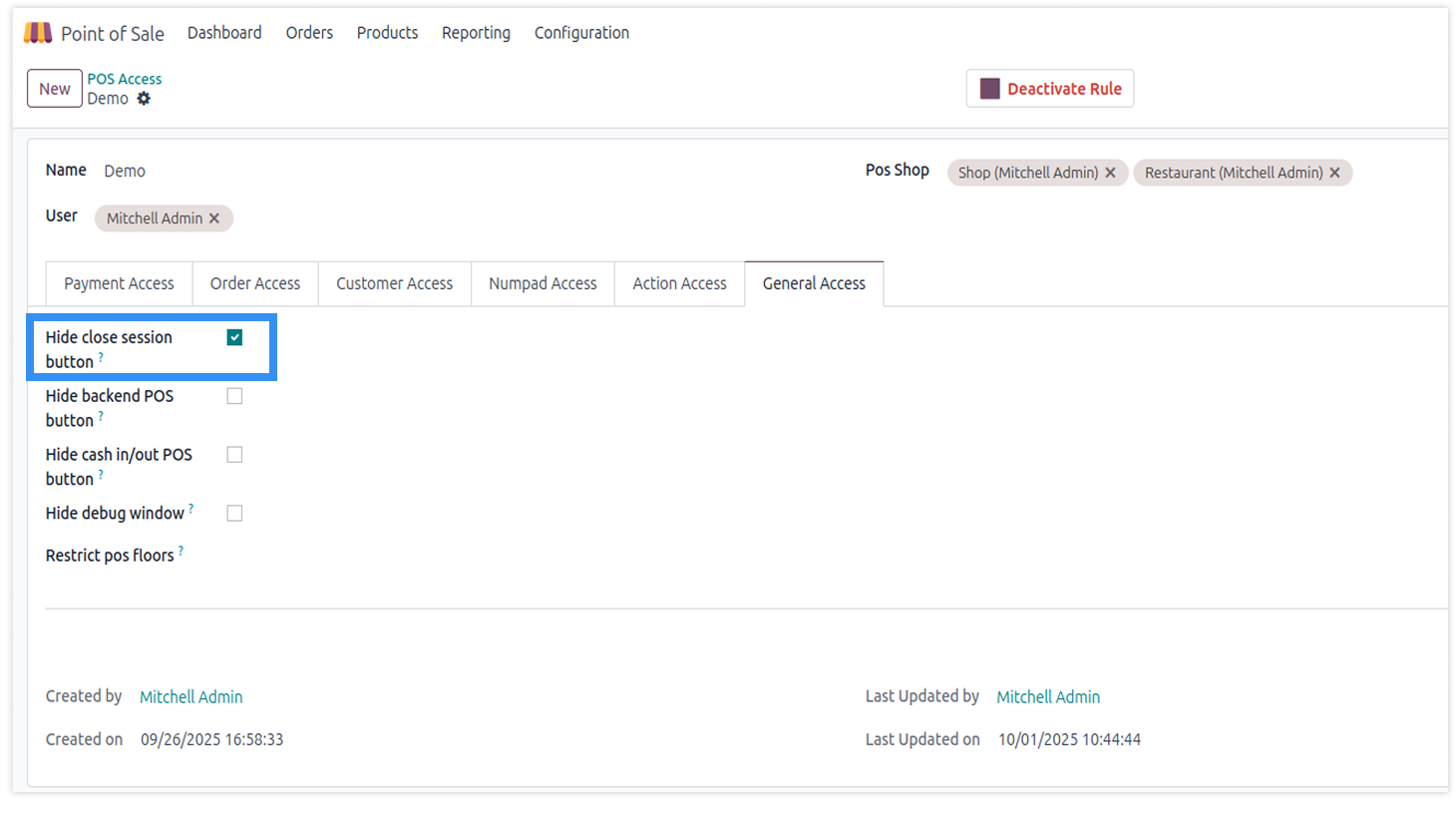Switch to the Numpad Access tab
Viewport: 1456px width, 822px height.
543,283
